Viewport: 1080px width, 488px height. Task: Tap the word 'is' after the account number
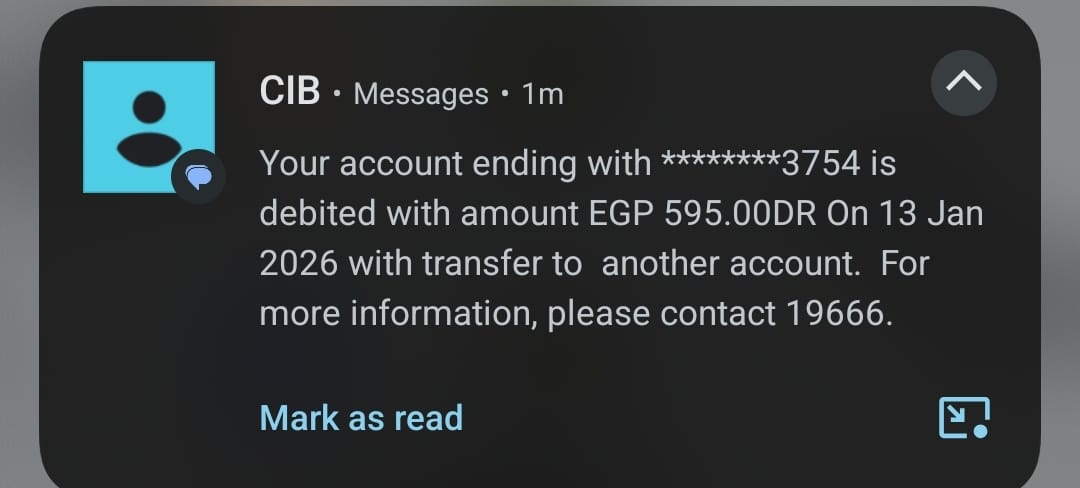click(x=882, y=162)
